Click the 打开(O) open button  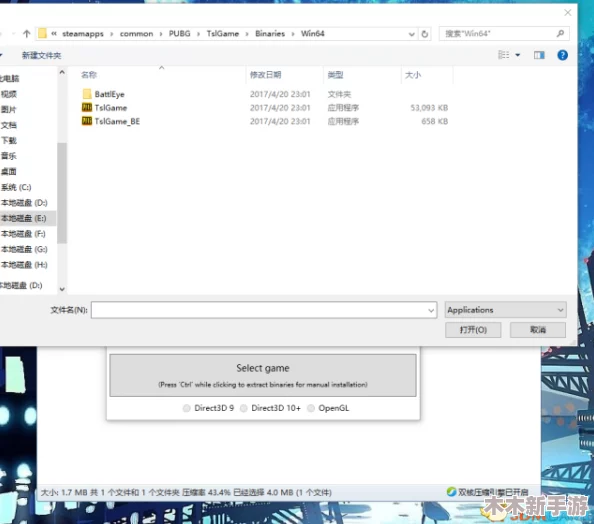pyautogui.click(x=473, y=330)
